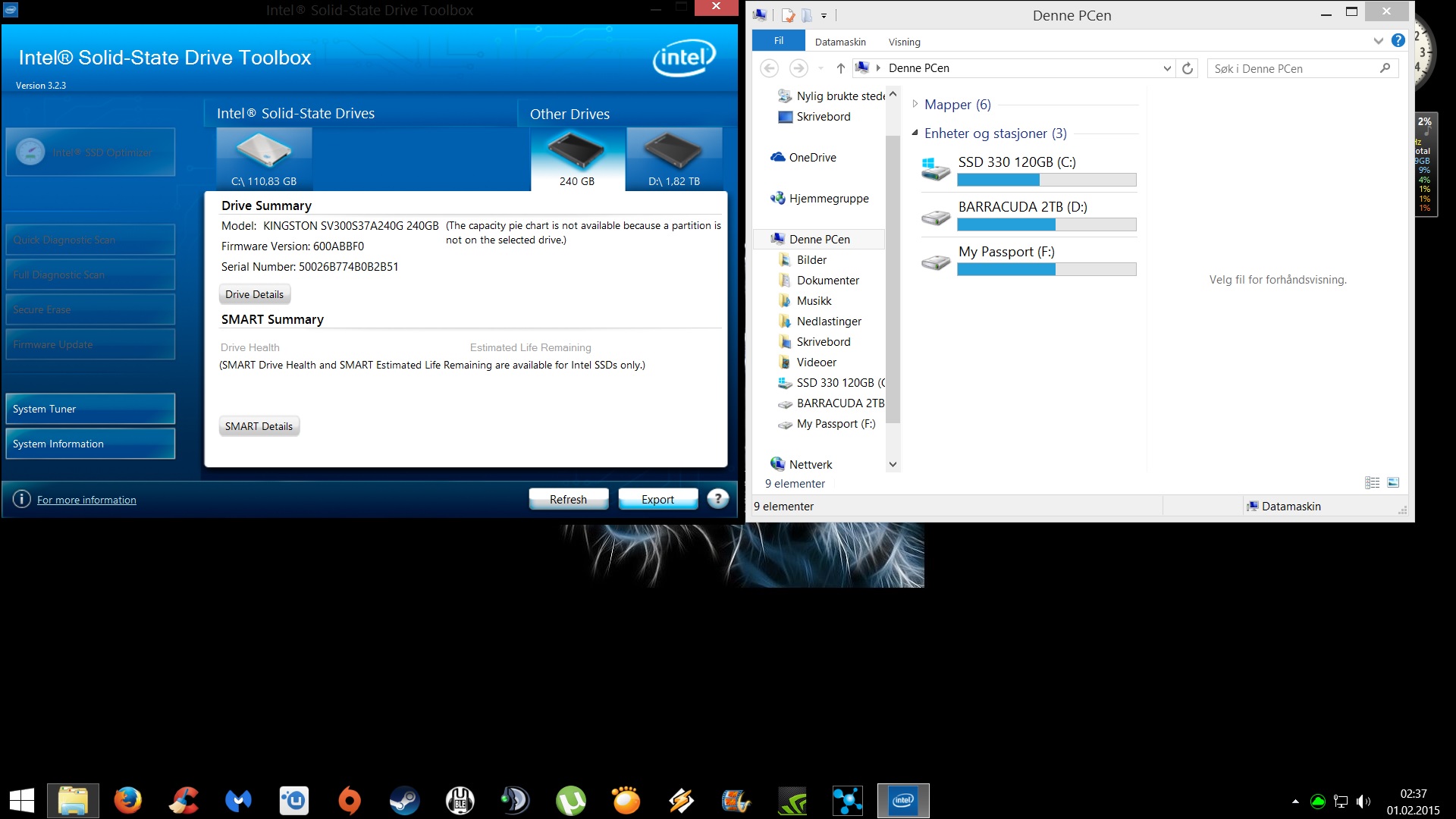Open the address bar history dropdown in Explorer
1456x819 pixels.
point(1167,68)
